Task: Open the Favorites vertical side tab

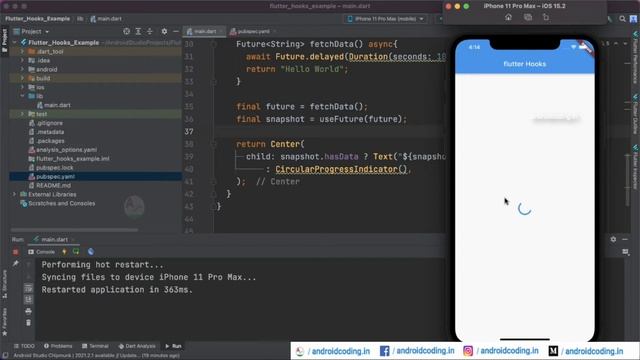Action: click(x=4, y=322)
